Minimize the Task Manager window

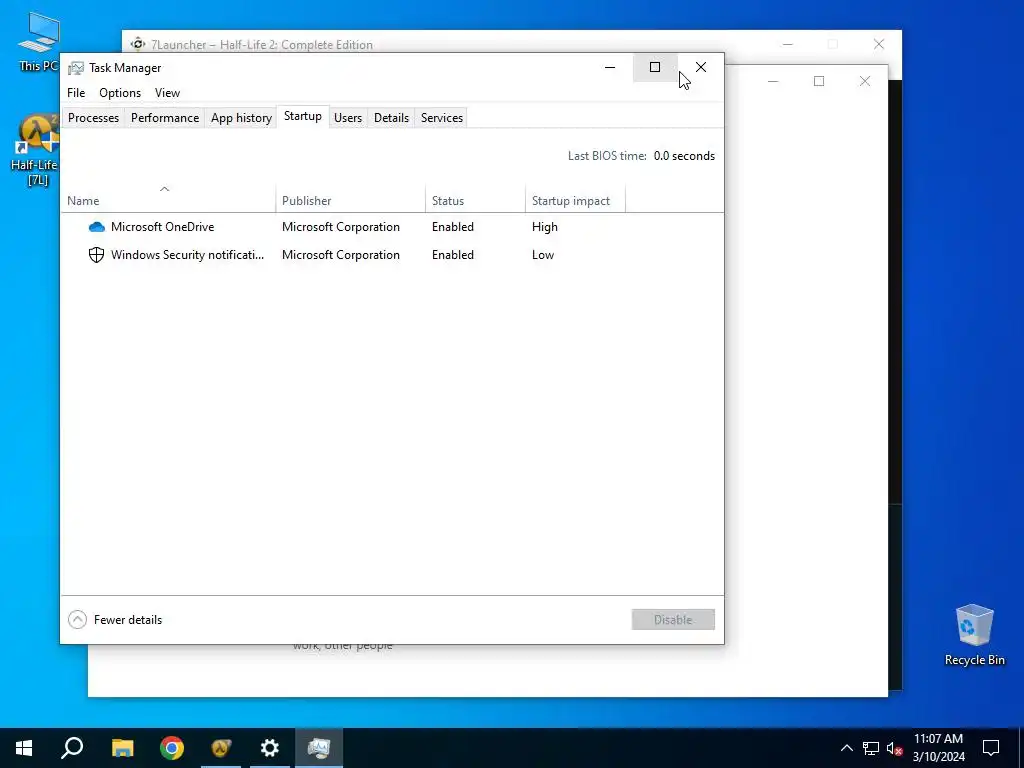(610, 67)
